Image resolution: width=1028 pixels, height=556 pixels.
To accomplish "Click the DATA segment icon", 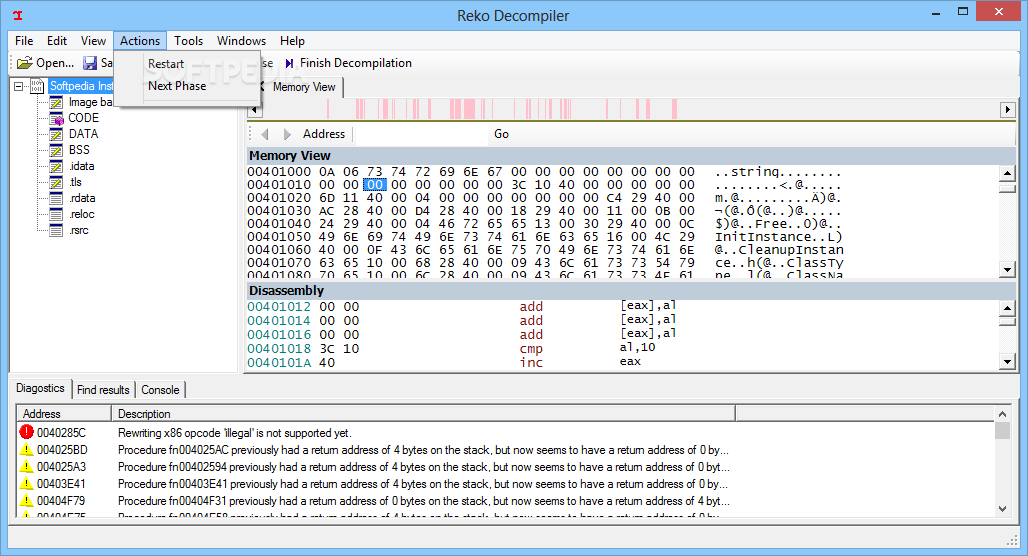I will click(x=56, y=134).
